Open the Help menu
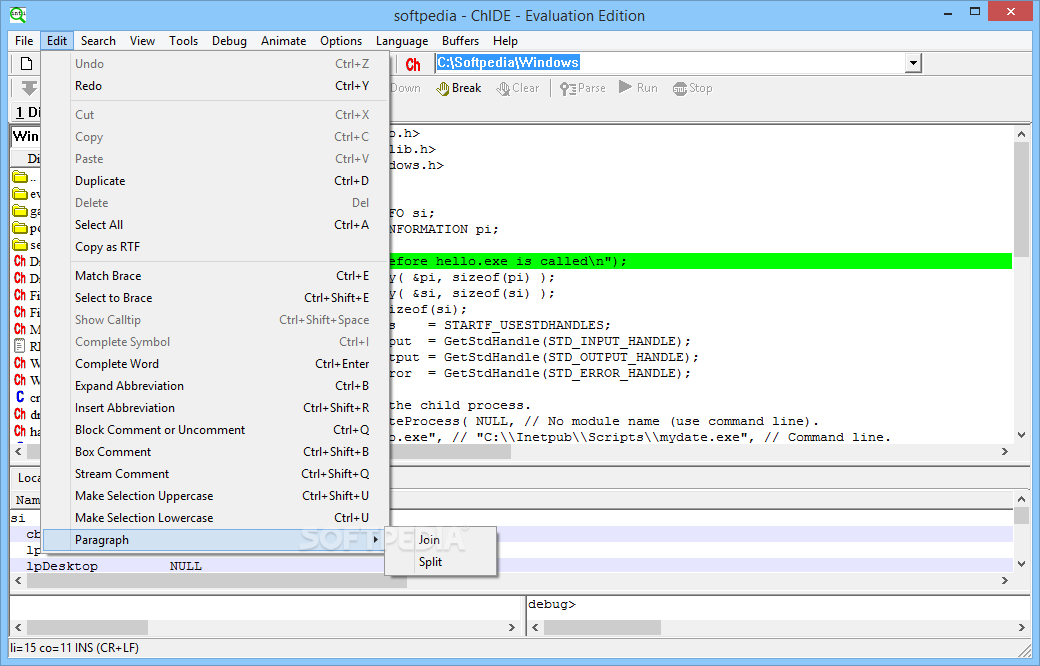 pyautogui.click(x=505, y=41)
